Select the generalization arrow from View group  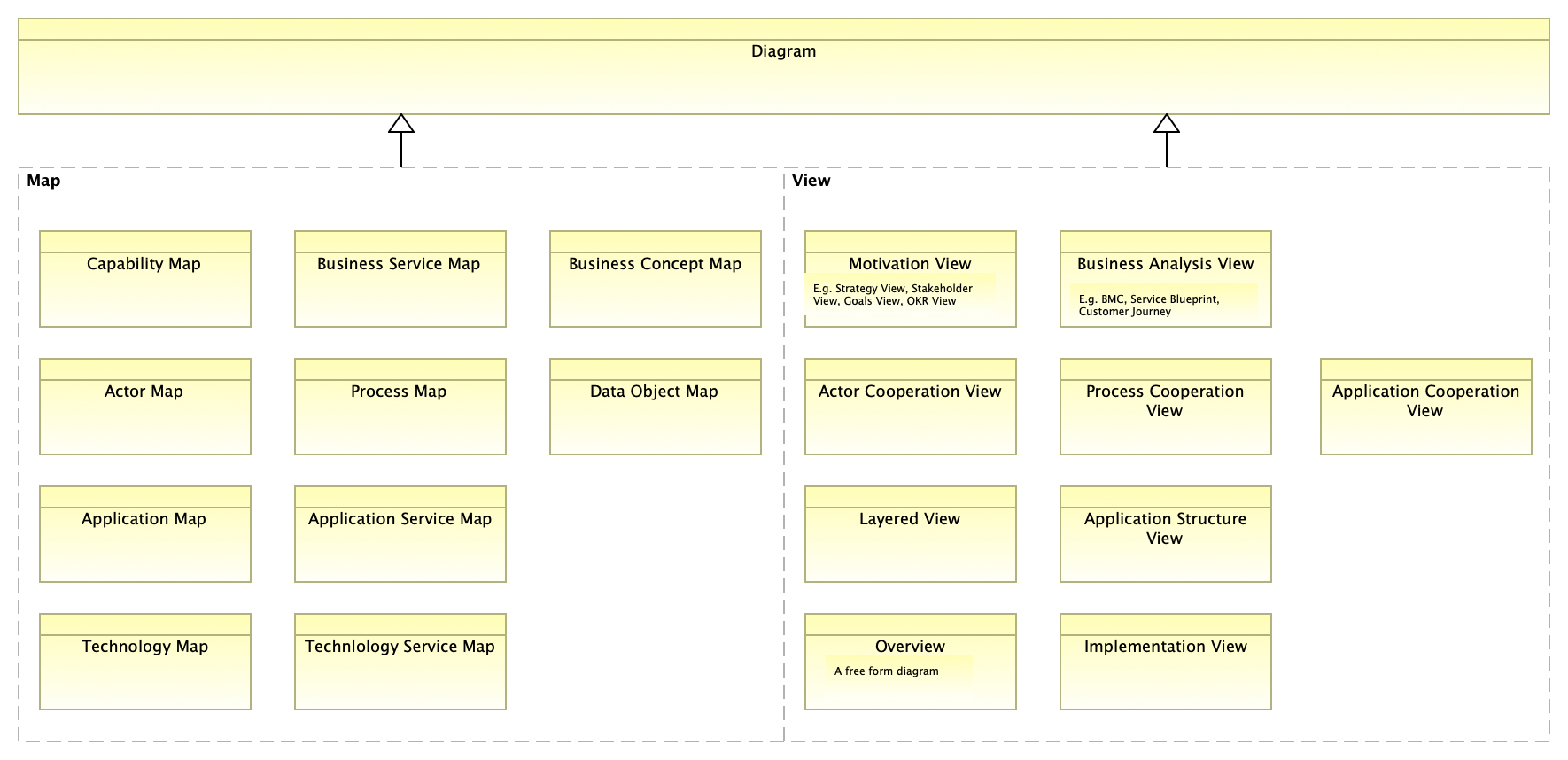pos(1167,141)
